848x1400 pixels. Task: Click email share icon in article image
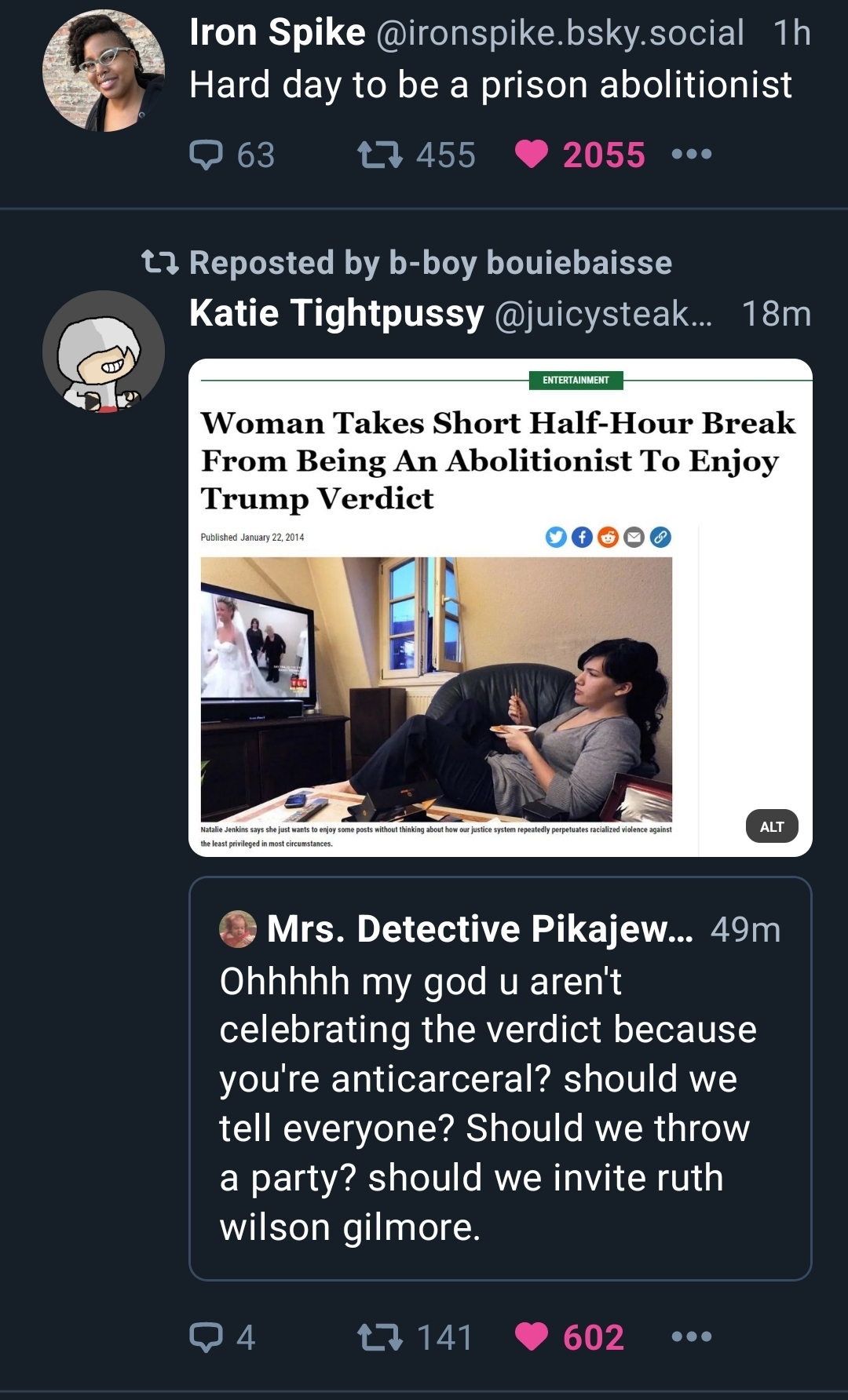tap(634, 538)
